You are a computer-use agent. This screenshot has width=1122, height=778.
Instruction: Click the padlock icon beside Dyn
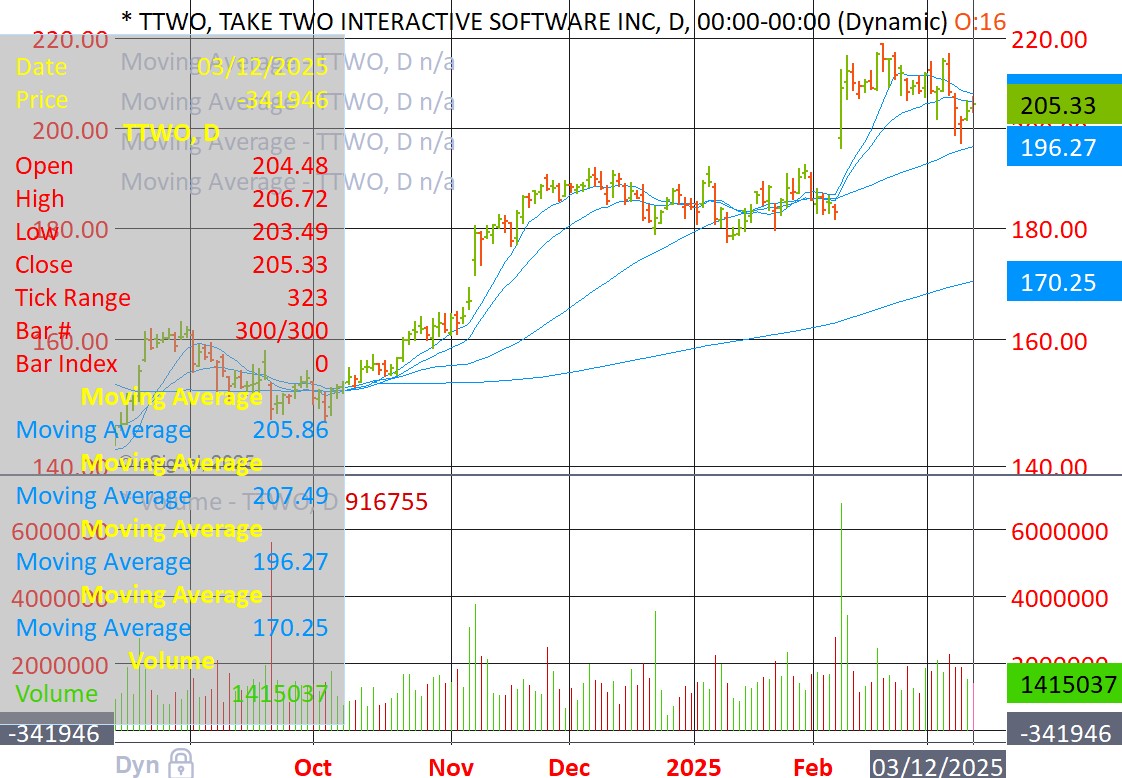pos(180,764)
